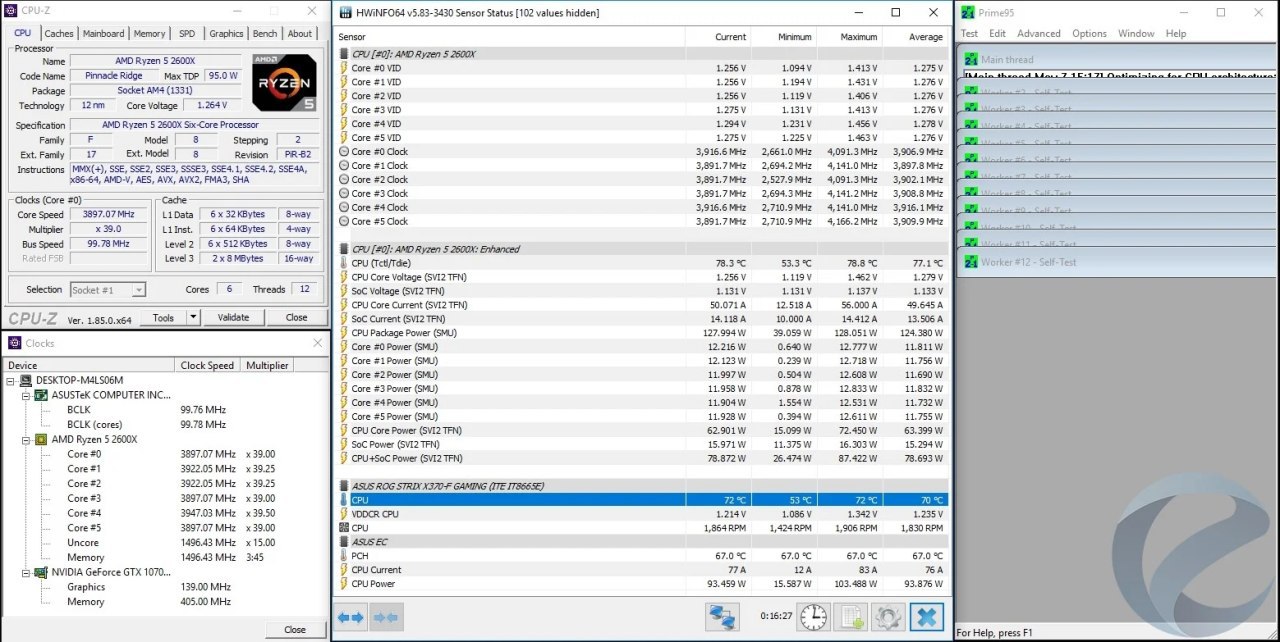
Task: Click the Multiplier column header in Clocks
Action: tap(267, 365)
